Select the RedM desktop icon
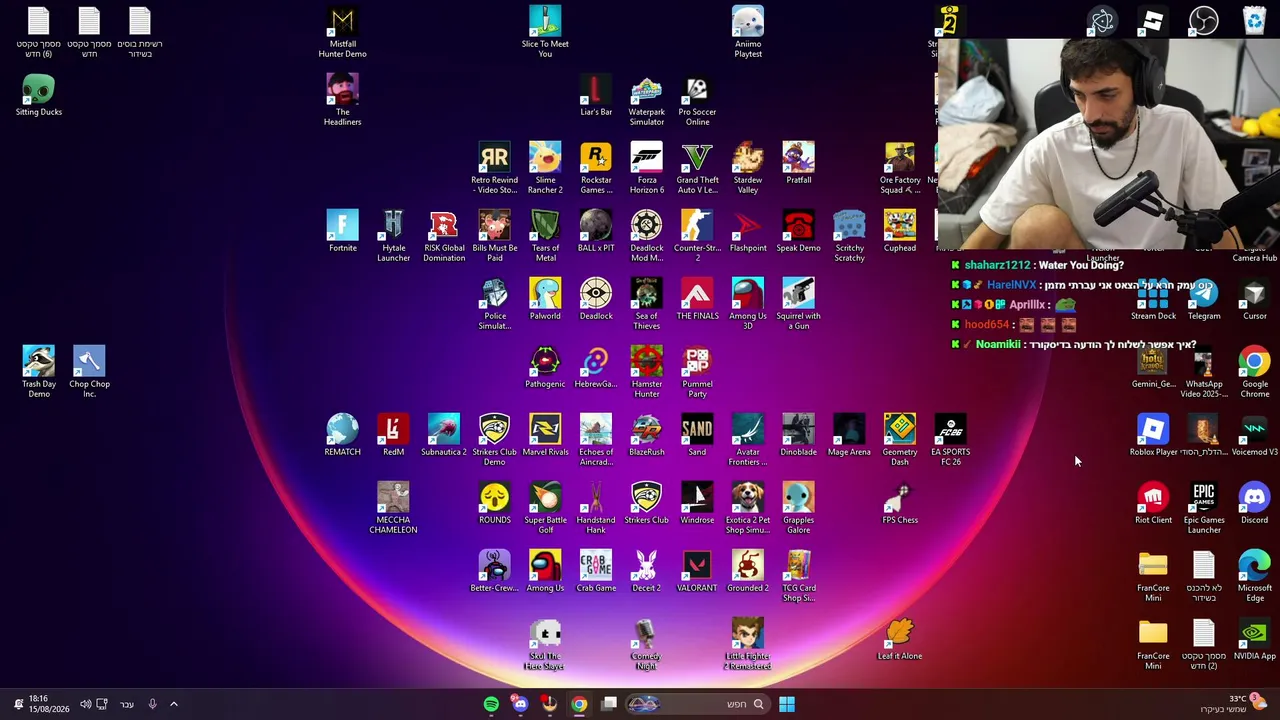1280x720 pixels. click(393, 436)
